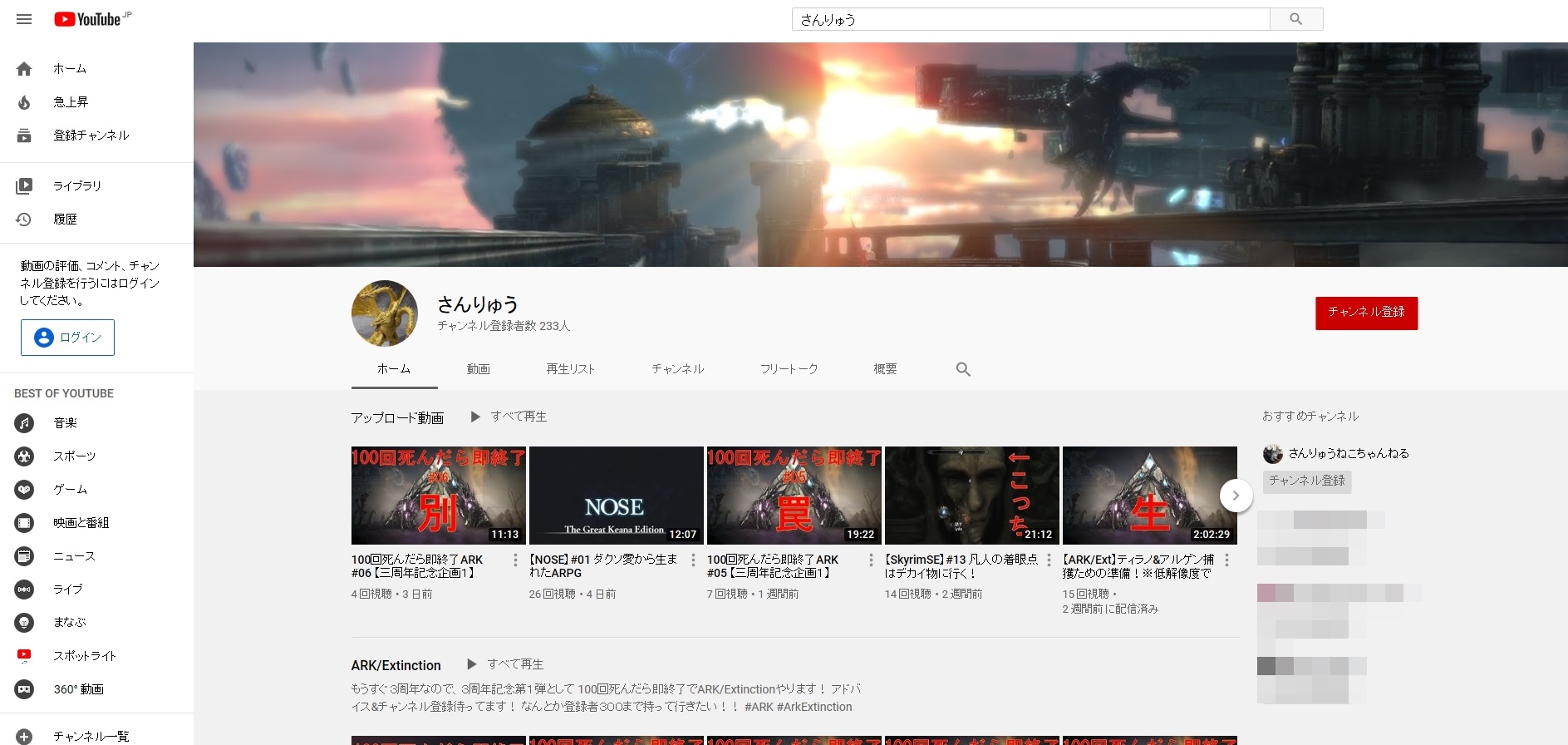Open ライブラリ in the sidebar

96,186
